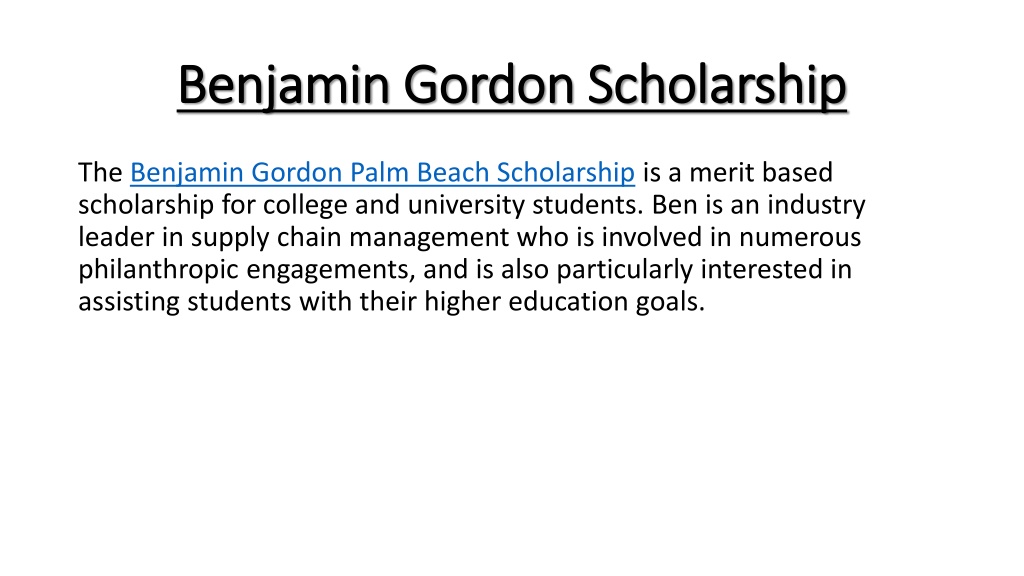Click the word 'leader' starting the third line
The width and height of the screenshot is (1024, 576).
[116, 238]
